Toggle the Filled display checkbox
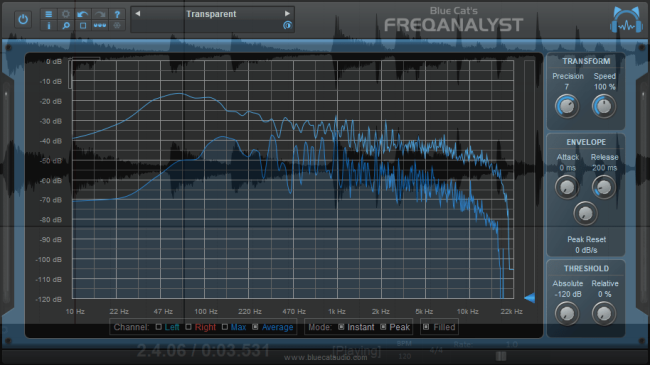The image size is (650, 365). tap(426, 327)
